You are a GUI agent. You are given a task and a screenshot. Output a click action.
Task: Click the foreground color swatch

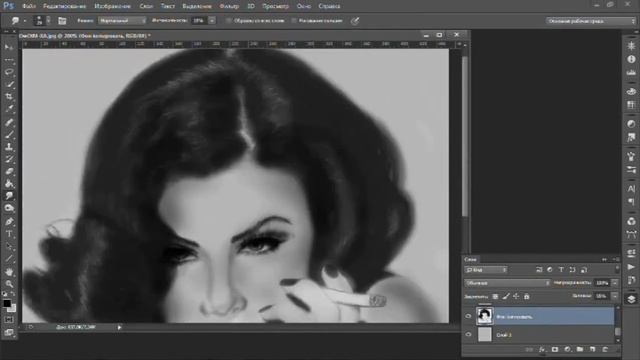pos(7,303)
